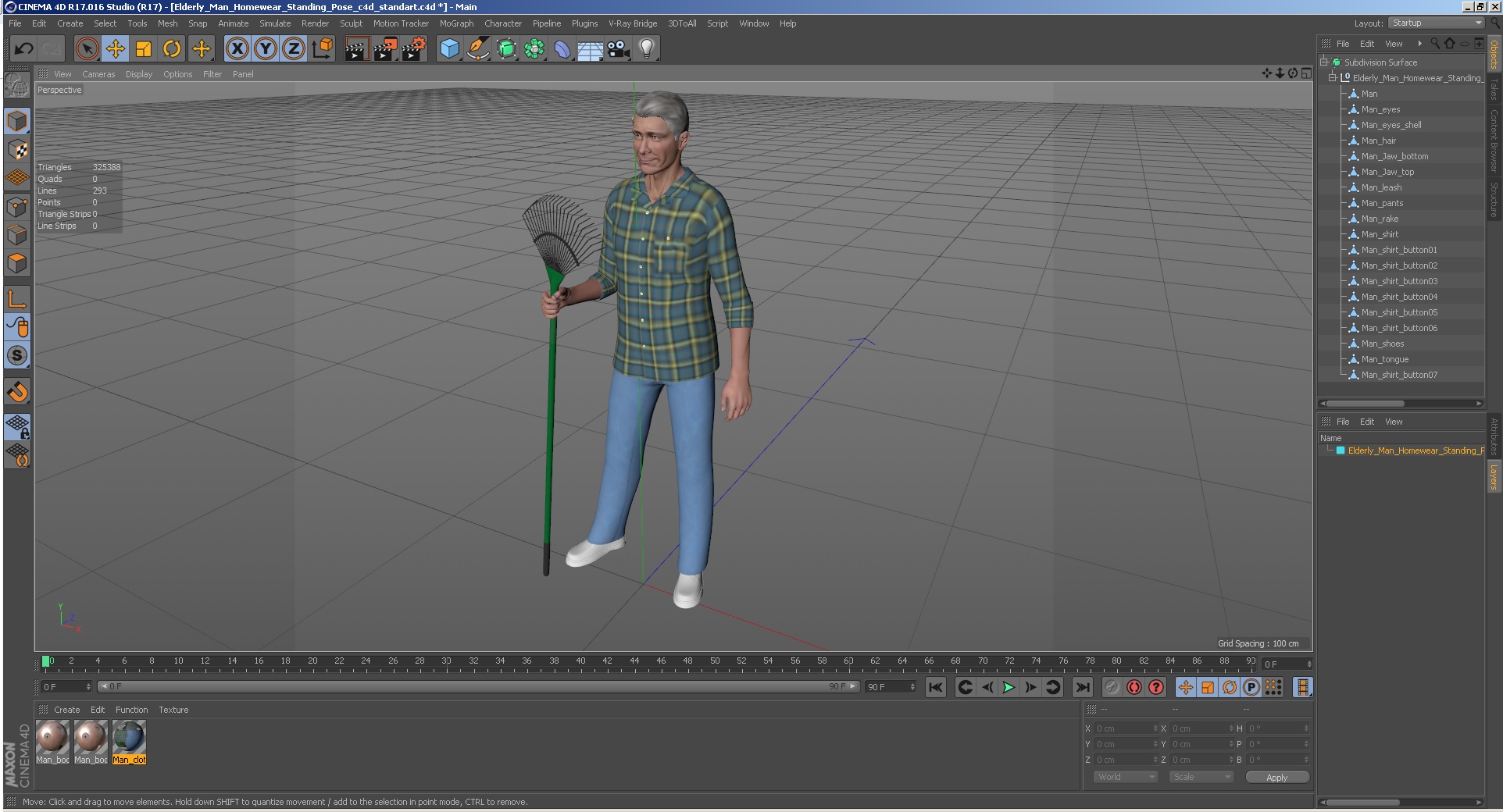The height and width of the screenshot is (812, 1503).
Task: Toggle X axis lock
Action: 237,49
